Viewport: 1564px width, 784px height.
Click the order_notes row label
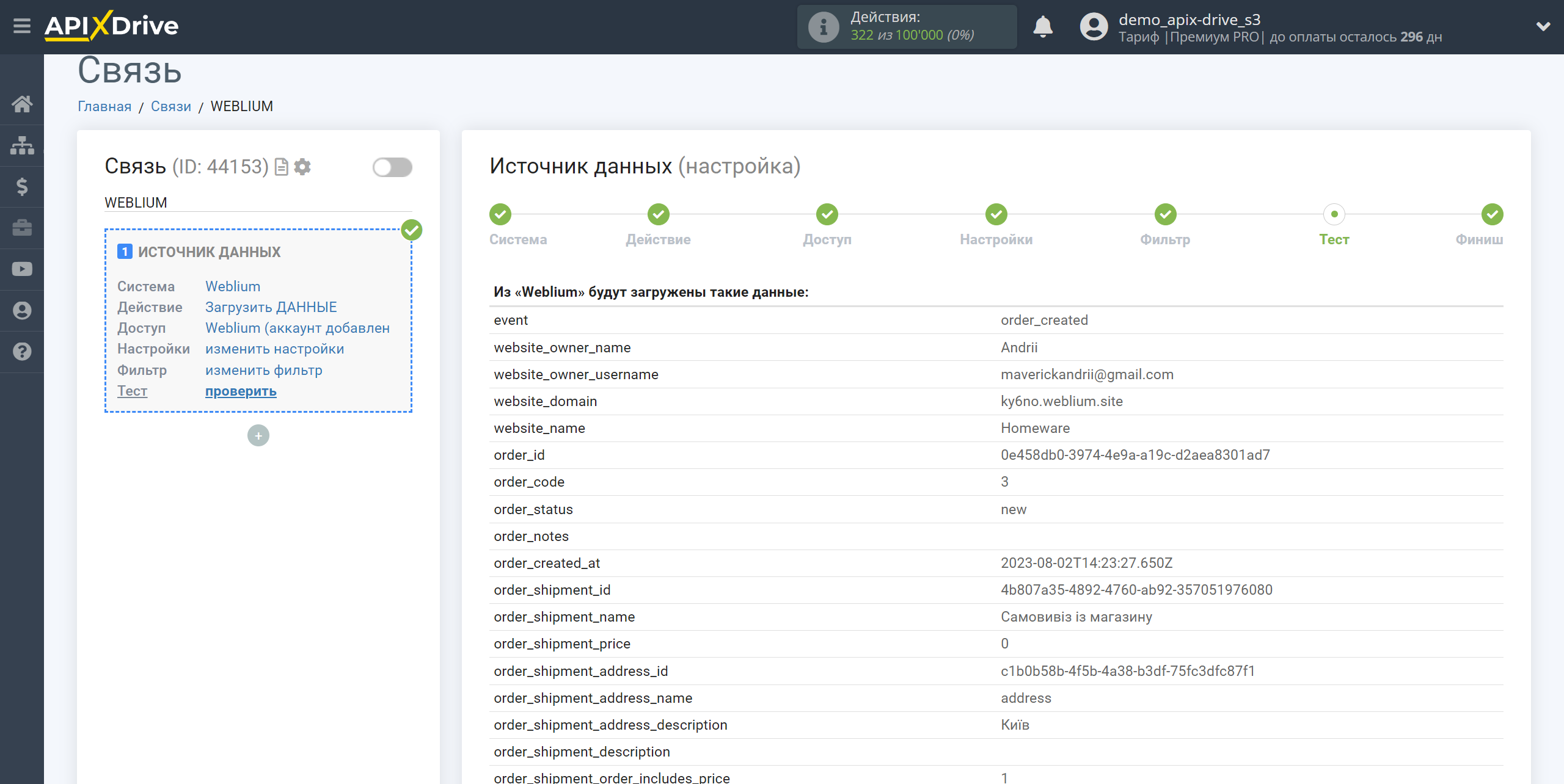(x=531, y=536)
